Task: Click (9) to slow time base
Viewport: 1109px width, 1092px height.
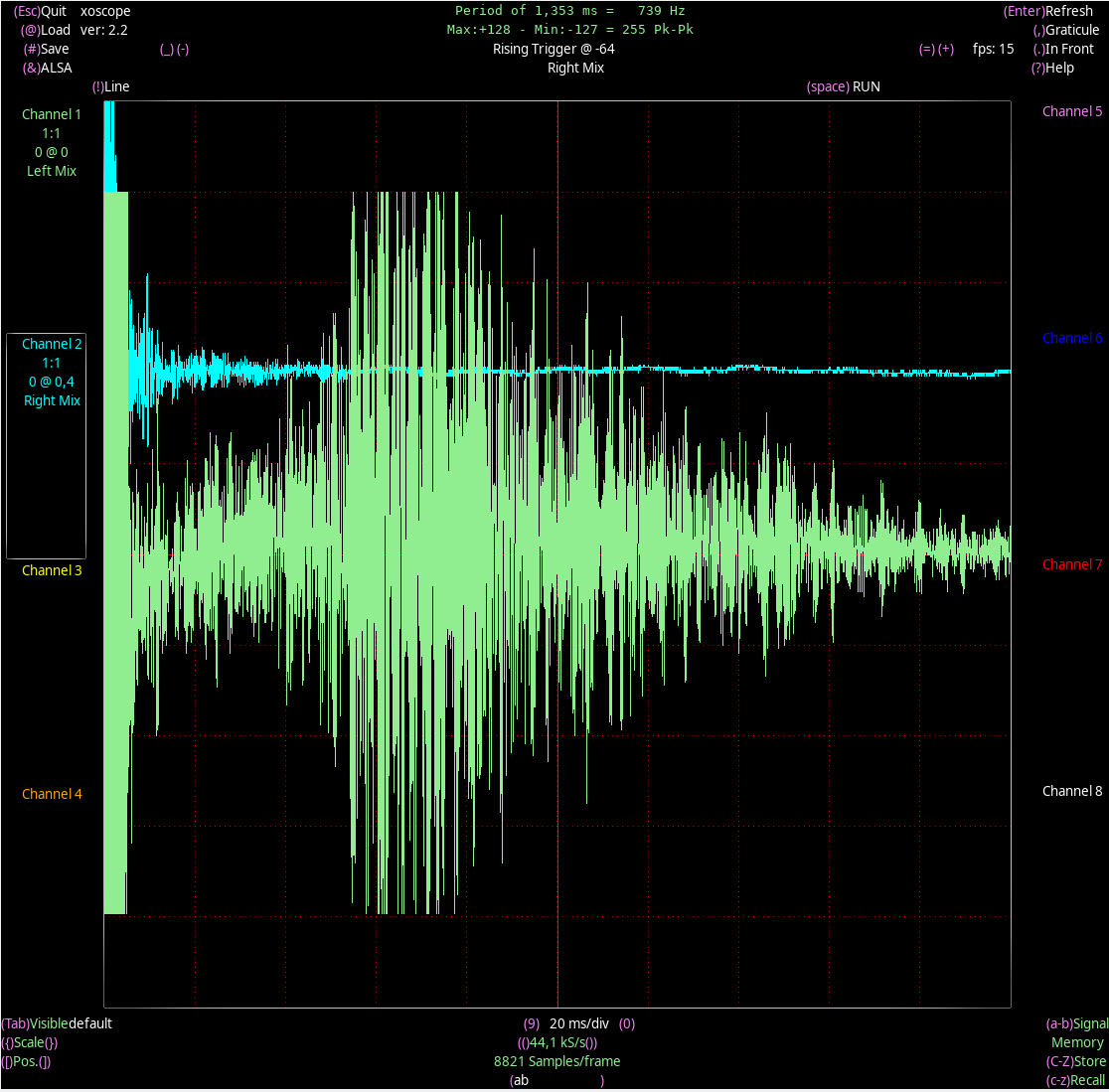Action: tap(532, 1024)
